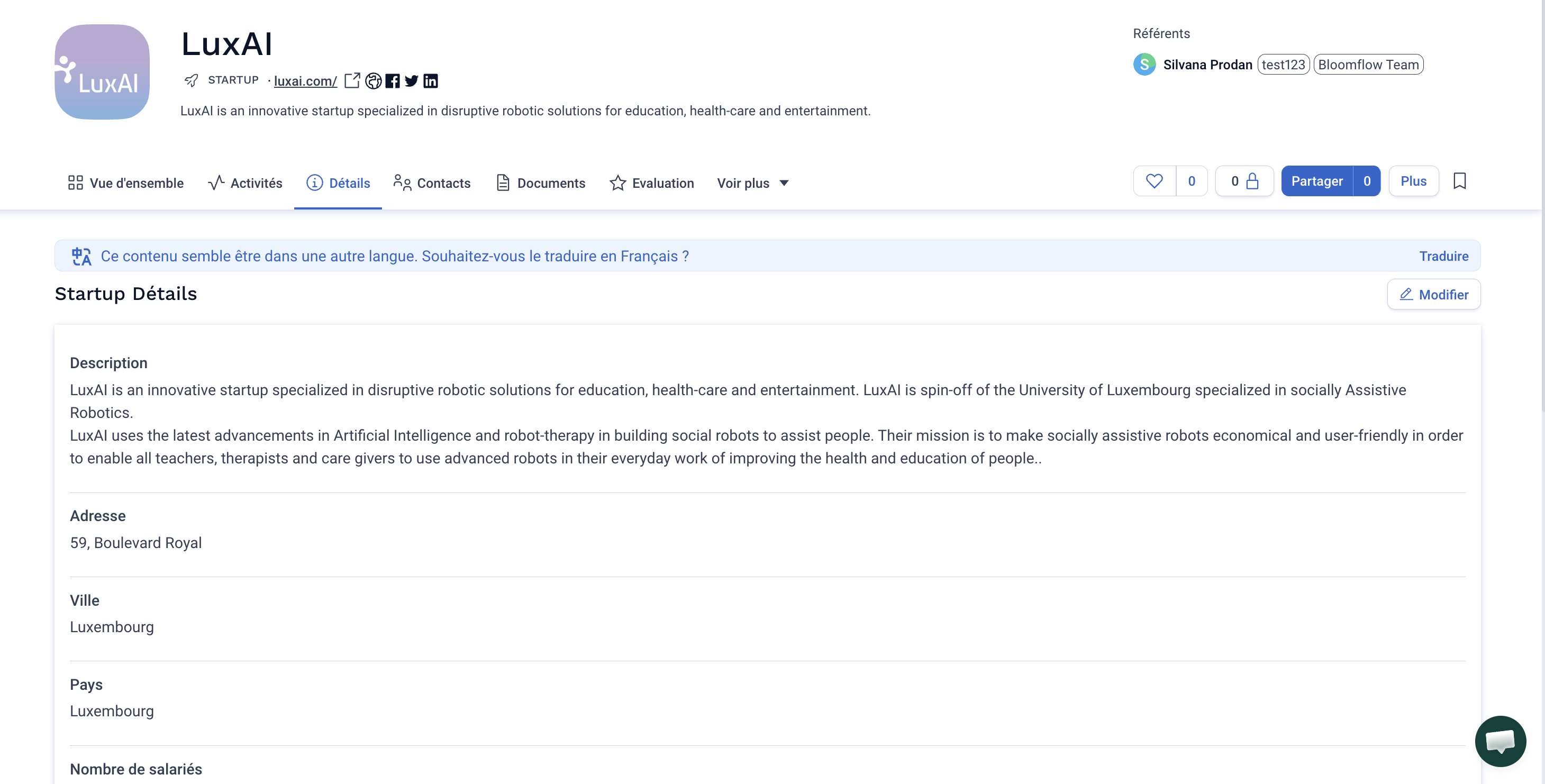This screenshot has height=784, width=1545.
Task: Click the Adresse field label
Action: click(x=98, y=516)
